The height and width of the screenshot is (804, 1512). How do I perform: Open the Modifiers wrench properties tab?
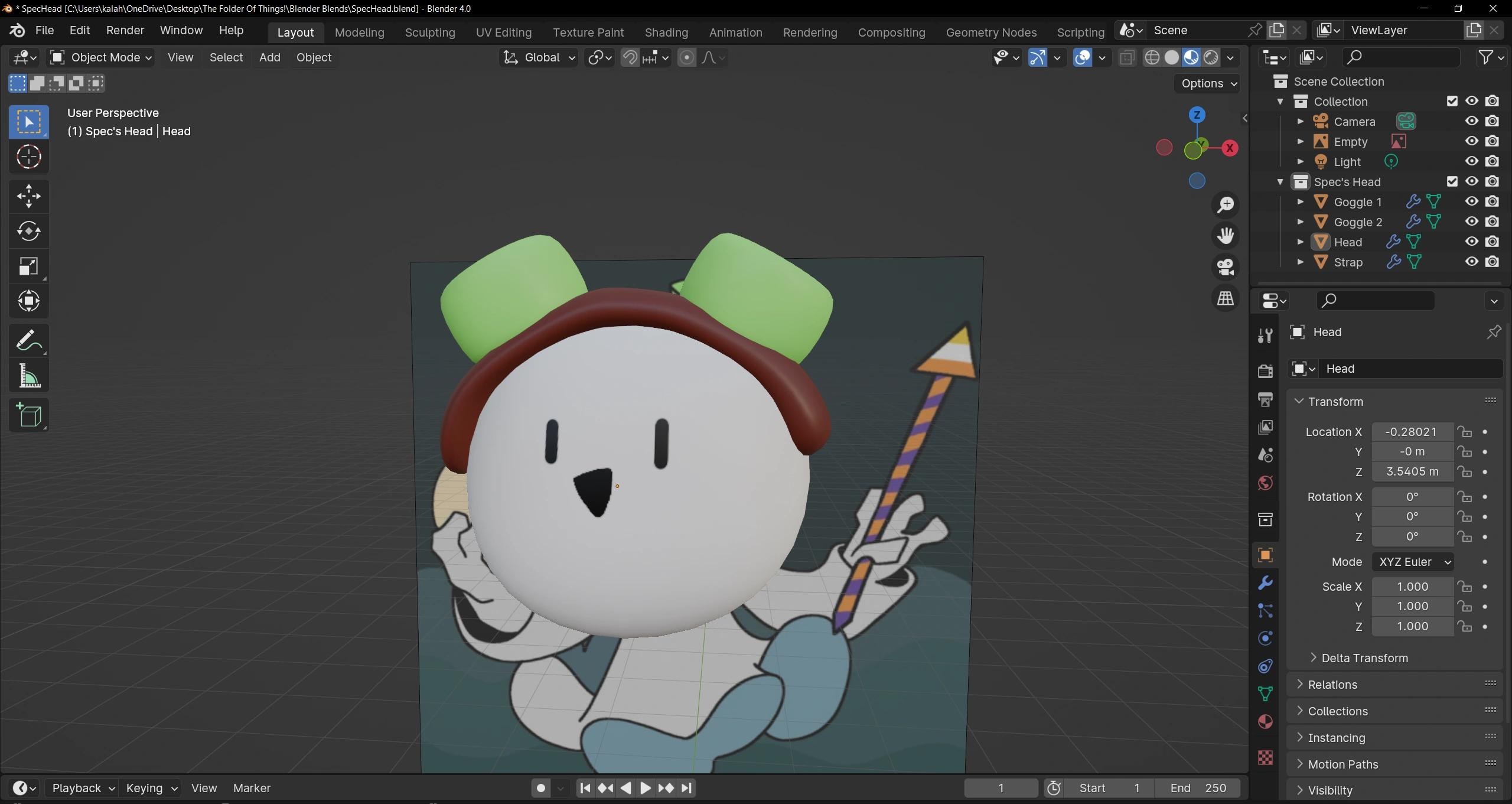pos(1265,583)
